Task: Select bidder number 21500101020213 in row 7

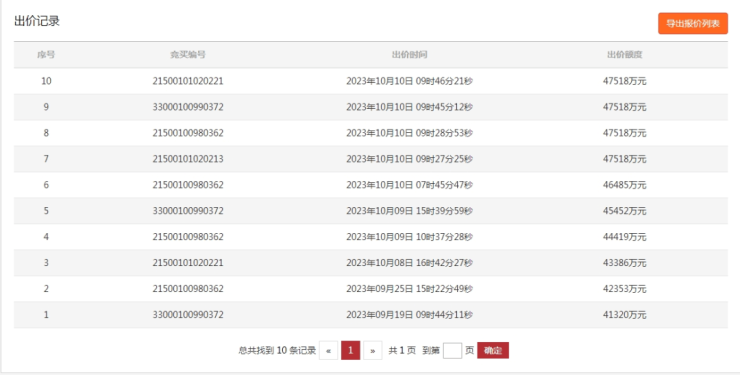Action: click(x=188, y=159)
